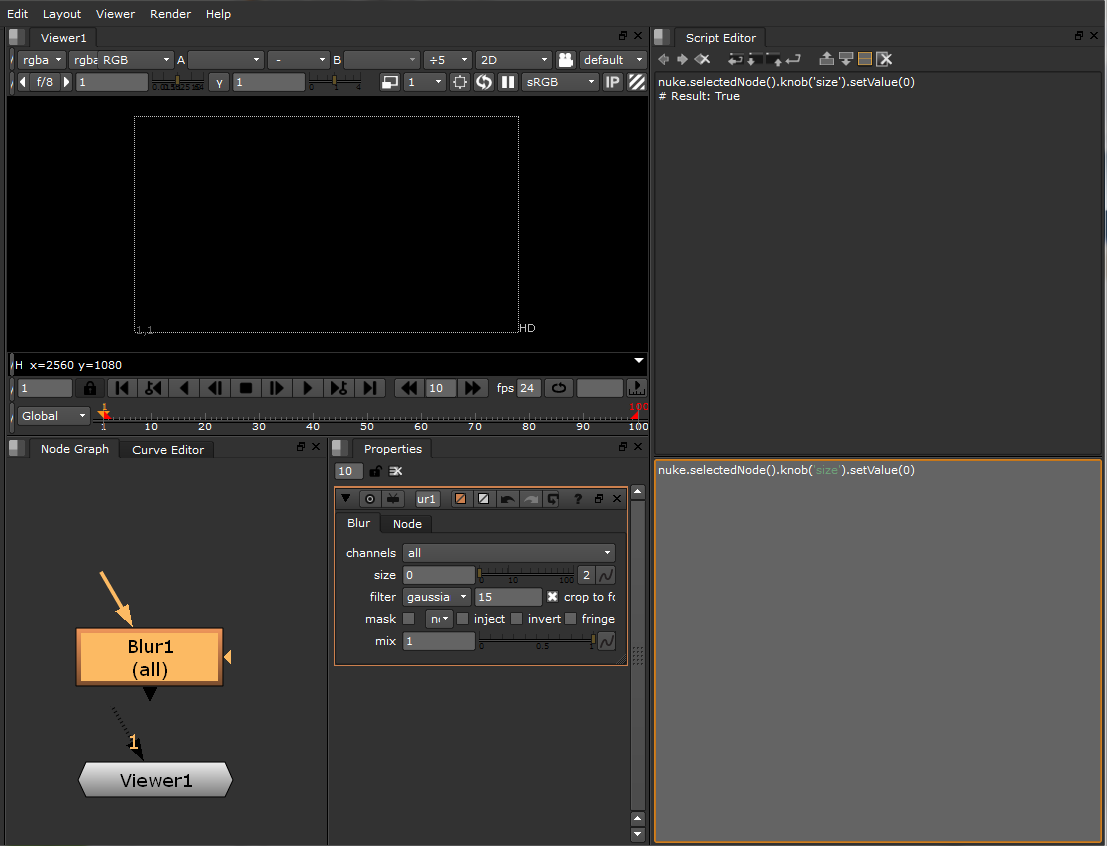This screenshot has width=1107, height=846.
Task: Open the rgba layer dropdown
Action: [x=41, y=60]
